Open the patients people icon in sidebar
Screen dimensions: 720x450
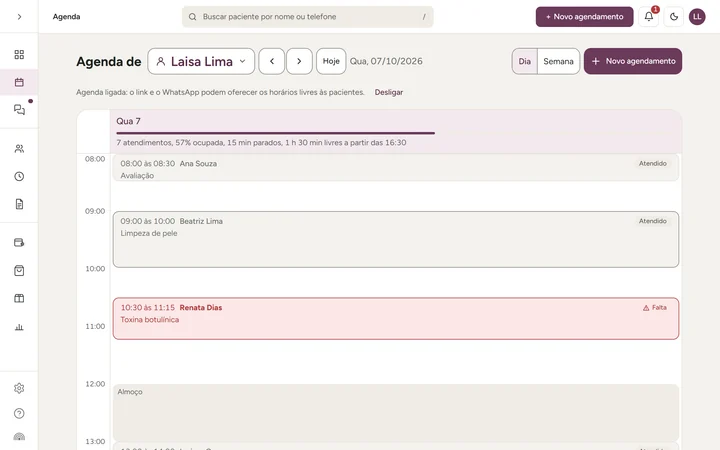19,149
